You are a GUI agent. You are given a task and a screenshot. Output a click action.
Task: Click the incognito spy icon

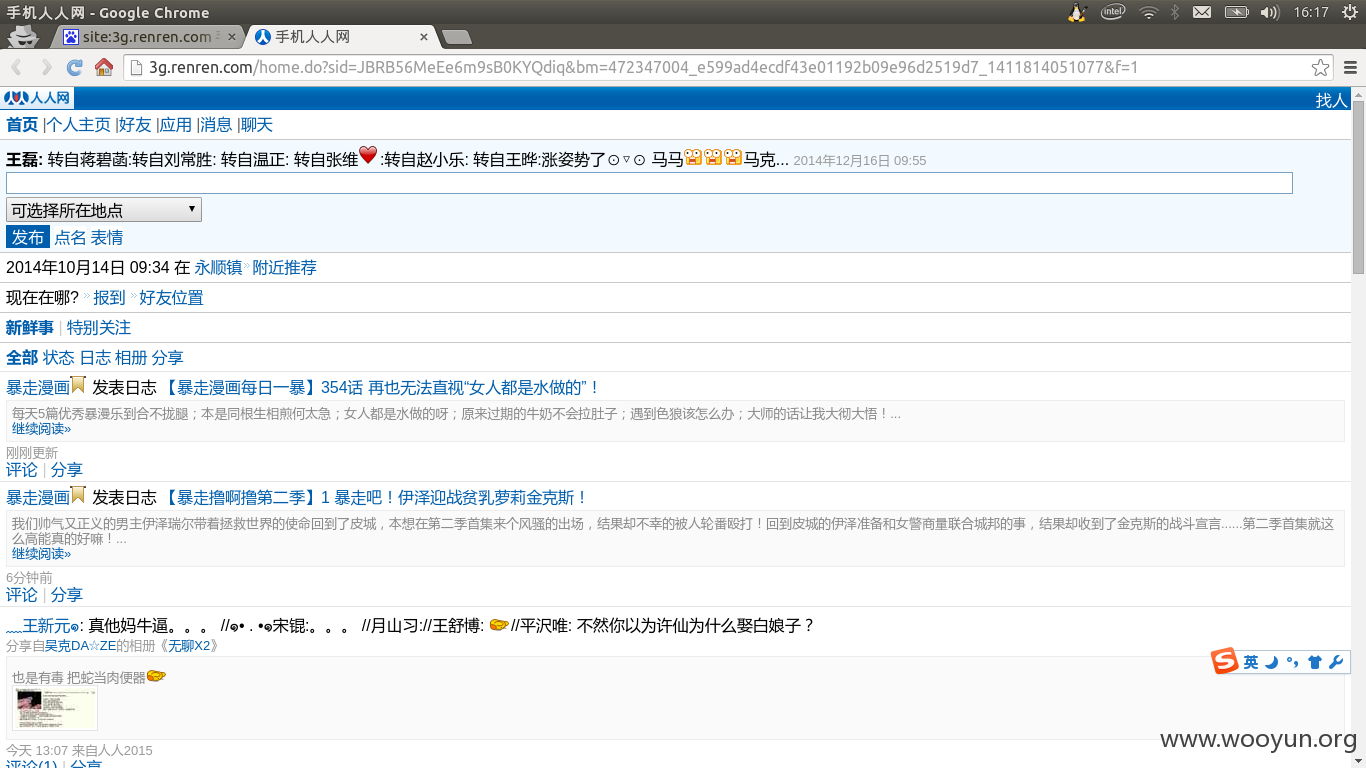(x=23, y=36)
